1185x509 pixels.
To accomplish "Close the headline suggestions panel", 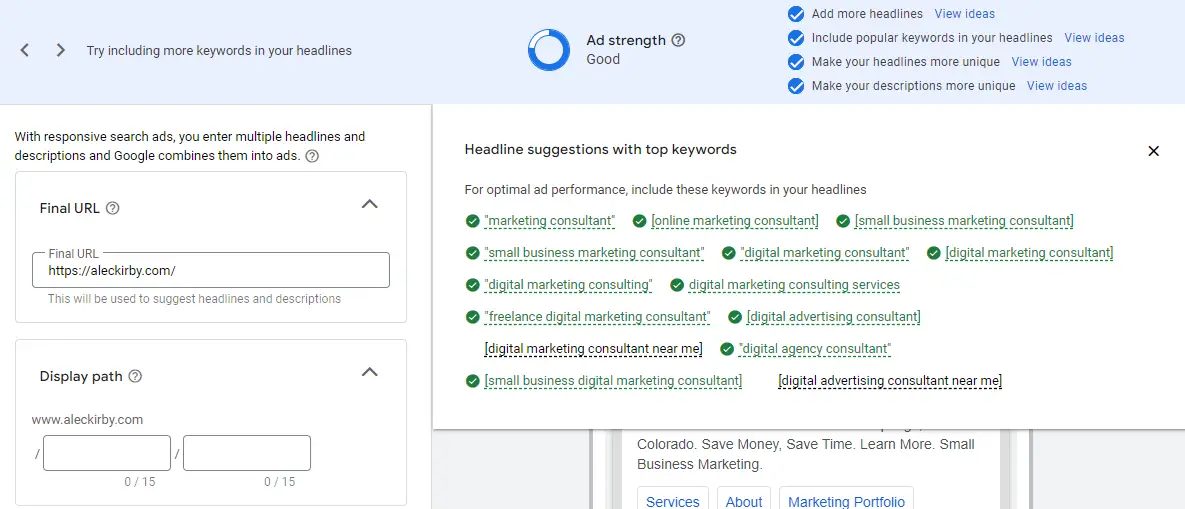I will [1153, 151].
